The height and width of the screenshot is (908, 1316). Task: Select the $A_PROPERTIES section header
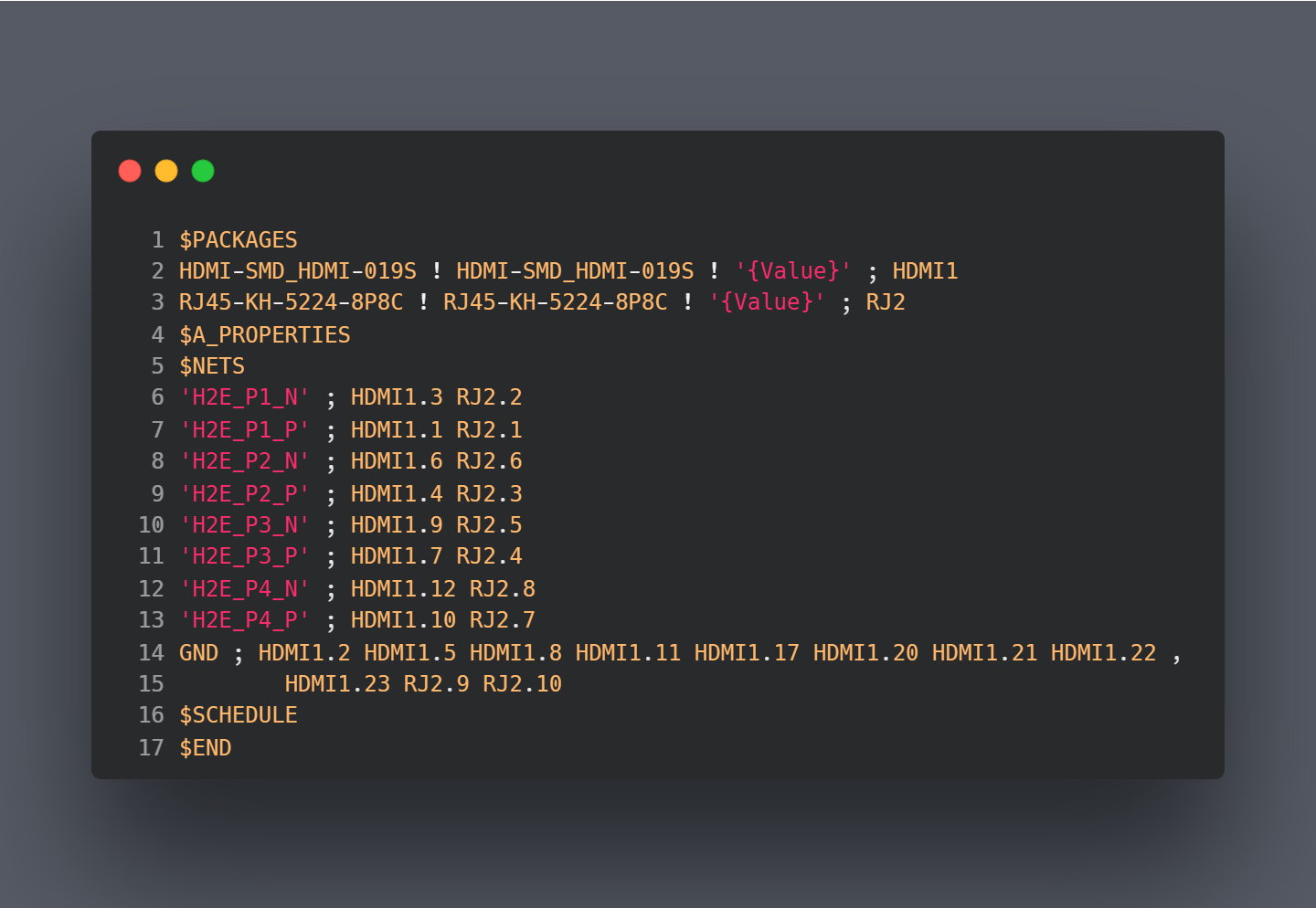click(x=265, y=335)
